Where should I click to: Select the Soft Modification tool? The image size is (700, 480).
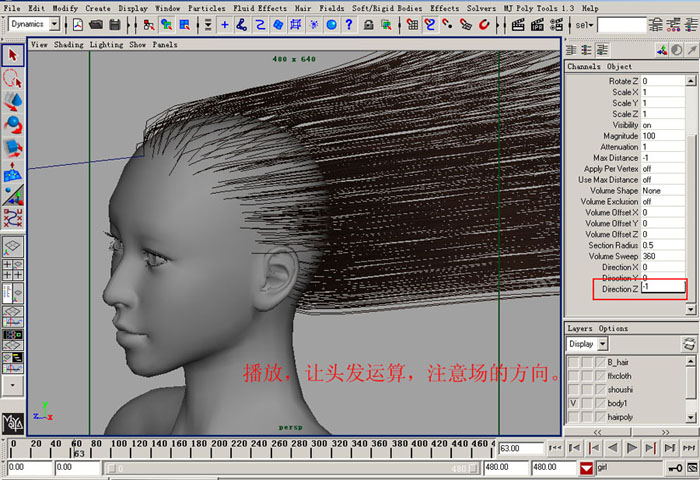pos(12,172)
